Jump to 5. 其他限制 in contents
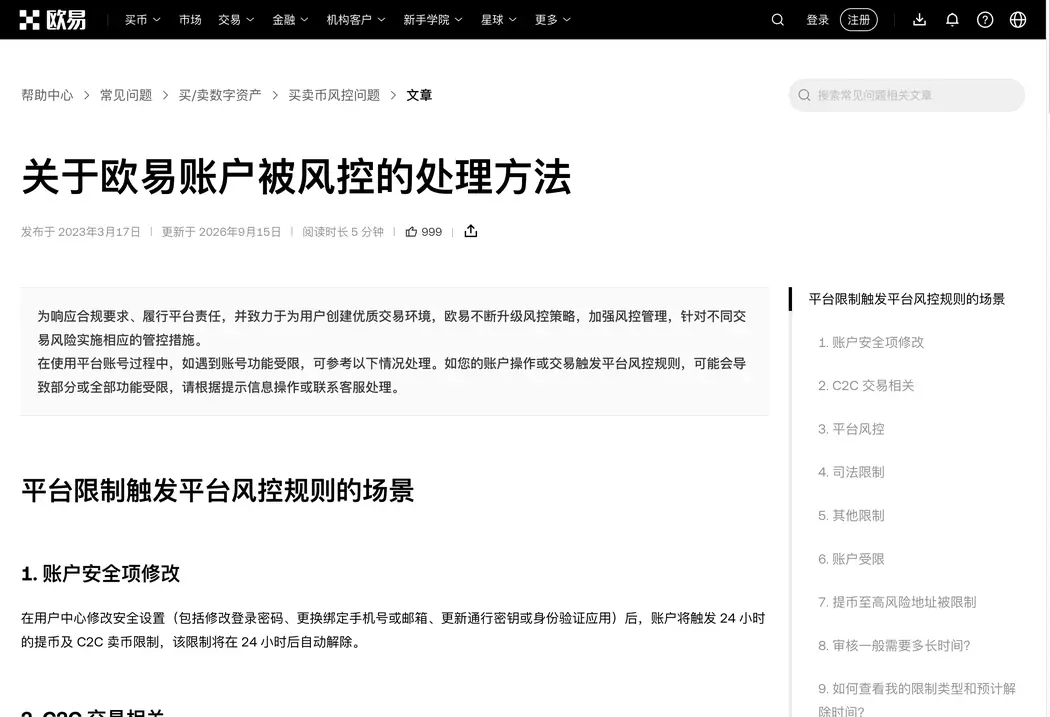 point(851,515)
